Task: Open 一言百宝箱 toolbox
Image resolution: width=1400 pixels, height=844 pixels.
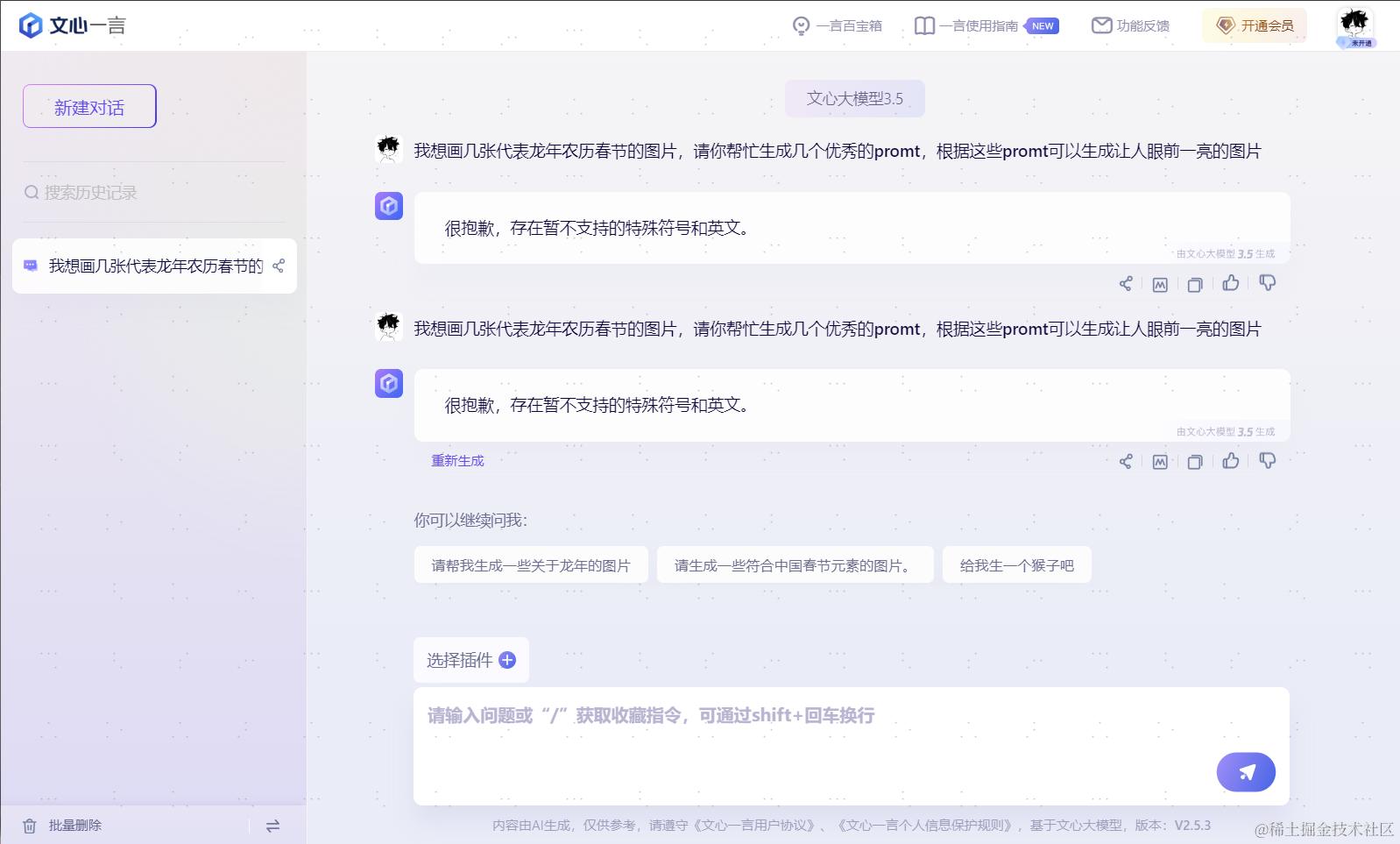Action: pos(837,26)
